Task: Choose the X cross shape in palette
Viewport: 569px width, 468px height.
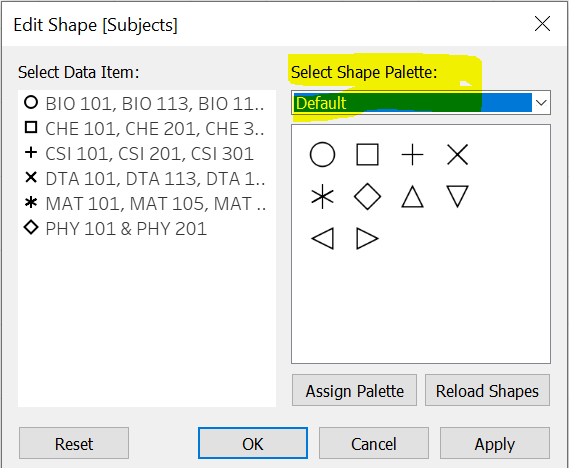Action: tap(457, 155)
